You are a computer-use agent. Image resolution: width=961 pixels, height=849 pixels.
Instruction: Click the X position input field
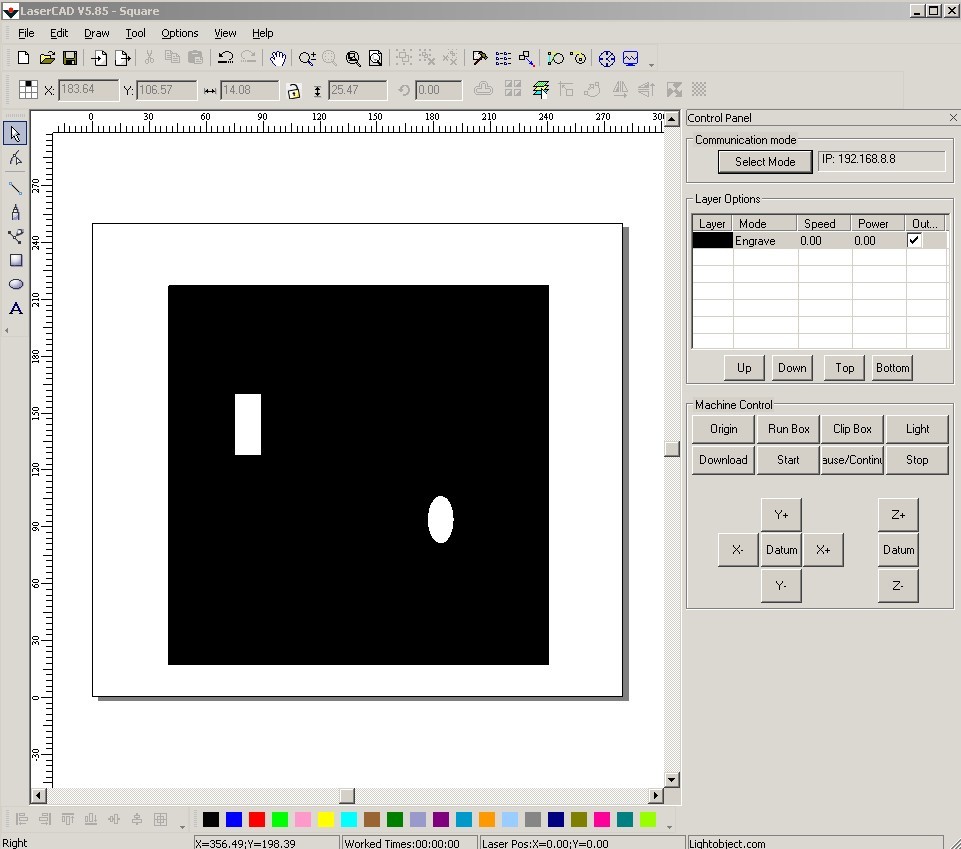pos(88,90)
